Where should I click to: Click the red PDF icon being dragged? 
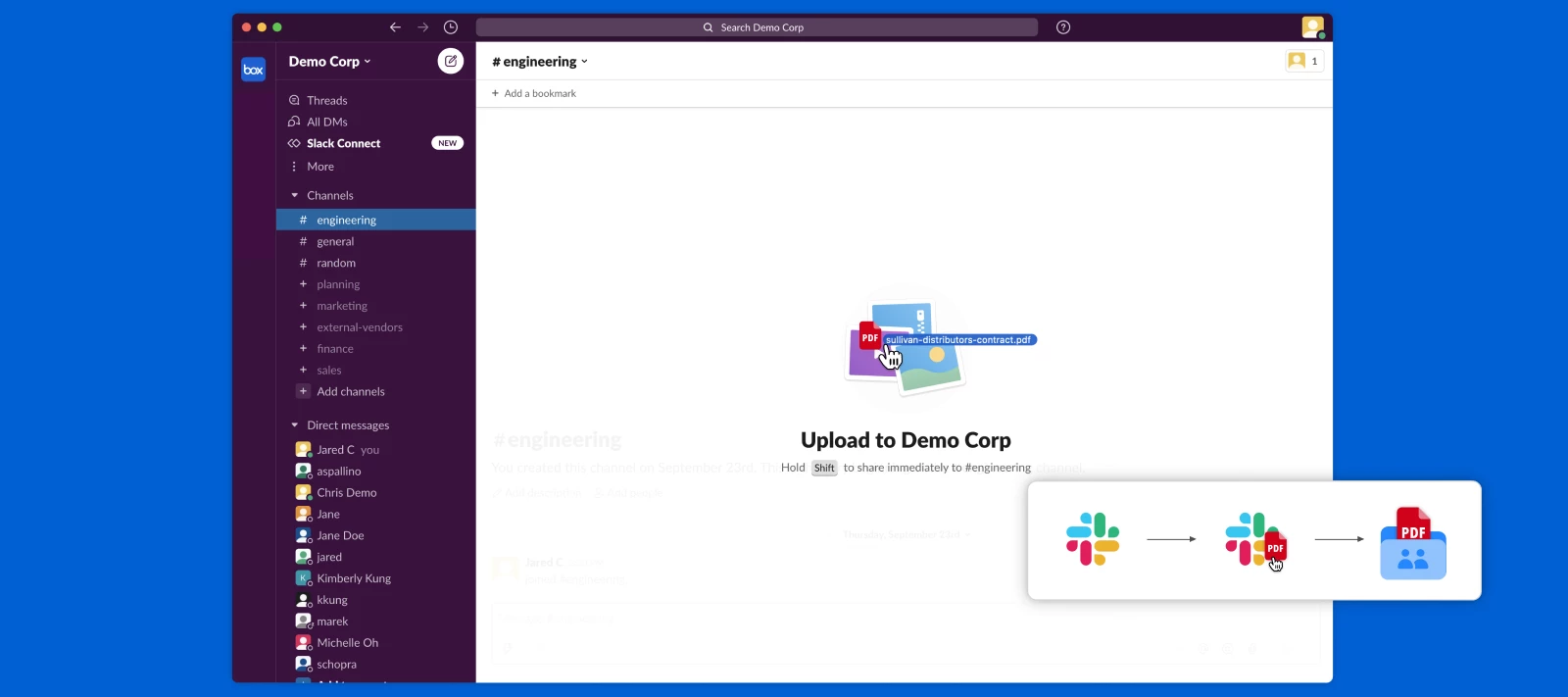870,336
